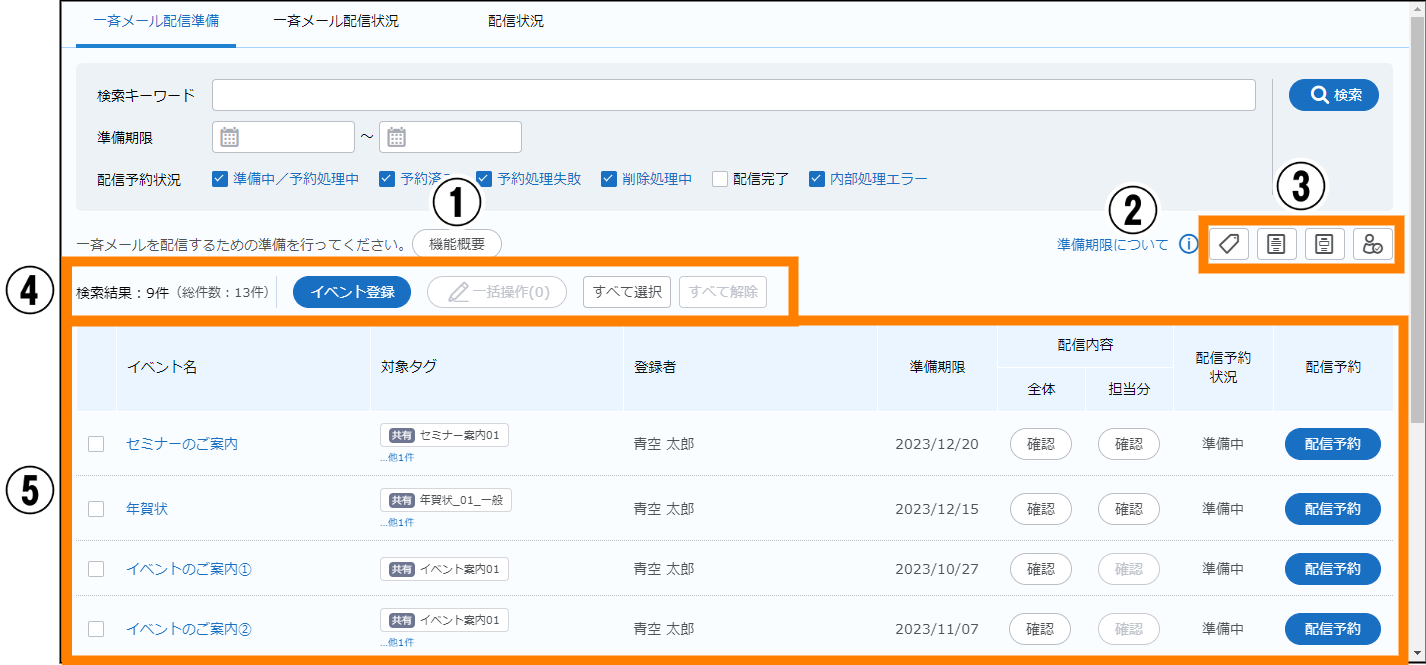1426x665 pixels.
Task: Click the tag icon button
Action: [x=1229, y=244]
